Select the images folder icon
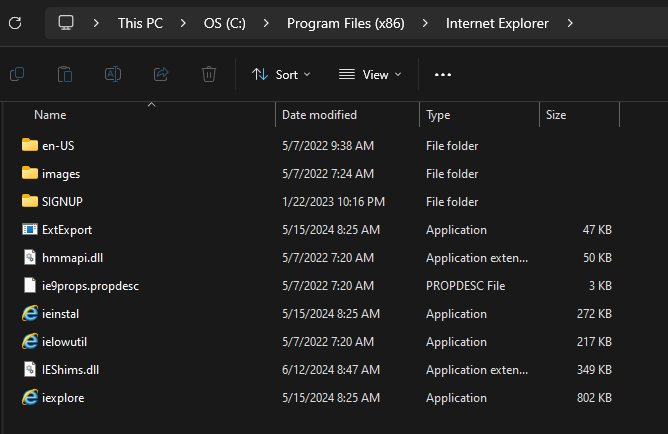 click(x=30, y=173)
